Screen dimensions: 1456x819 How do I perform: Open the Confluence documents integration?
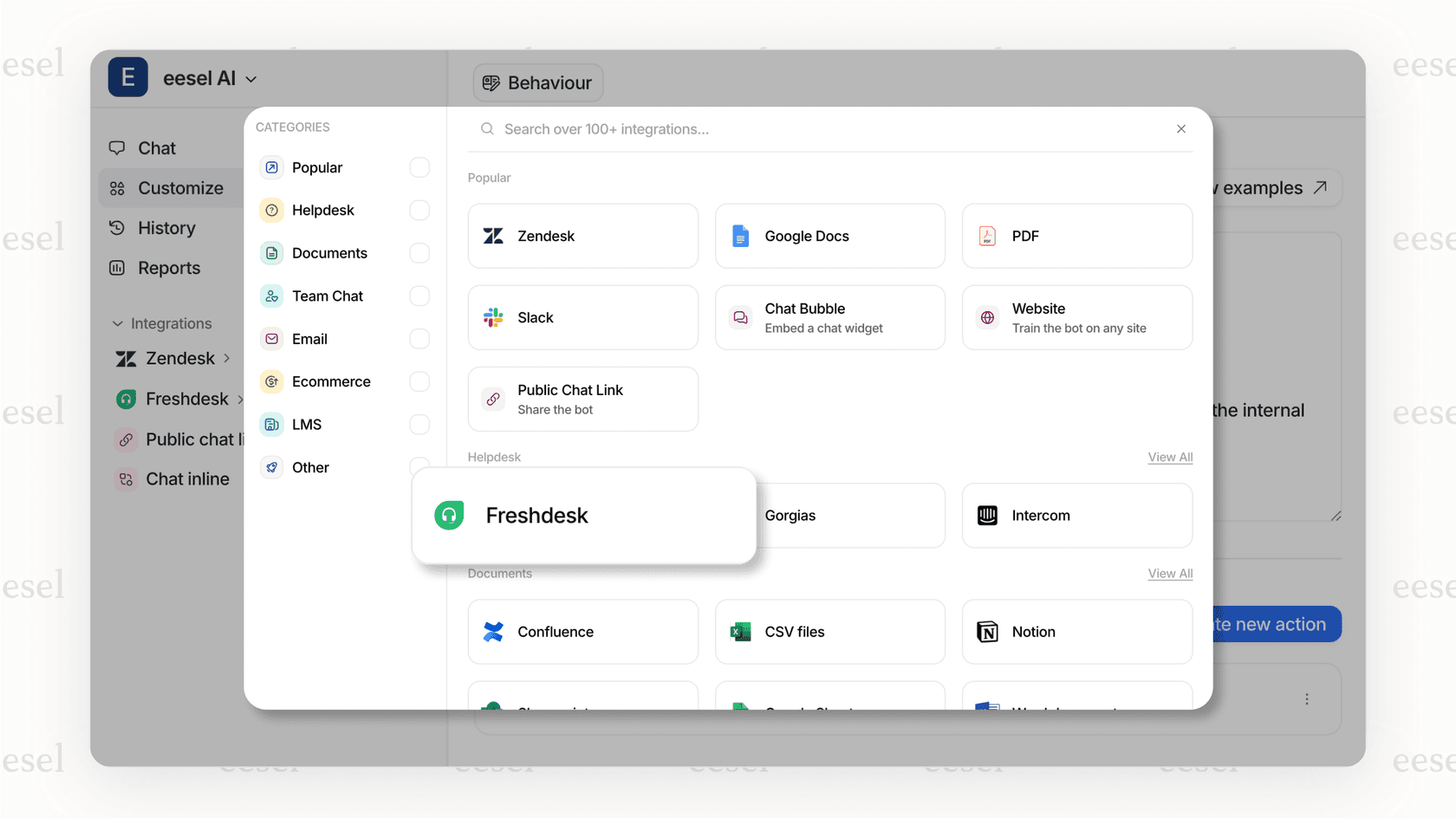tap(582, 632)
